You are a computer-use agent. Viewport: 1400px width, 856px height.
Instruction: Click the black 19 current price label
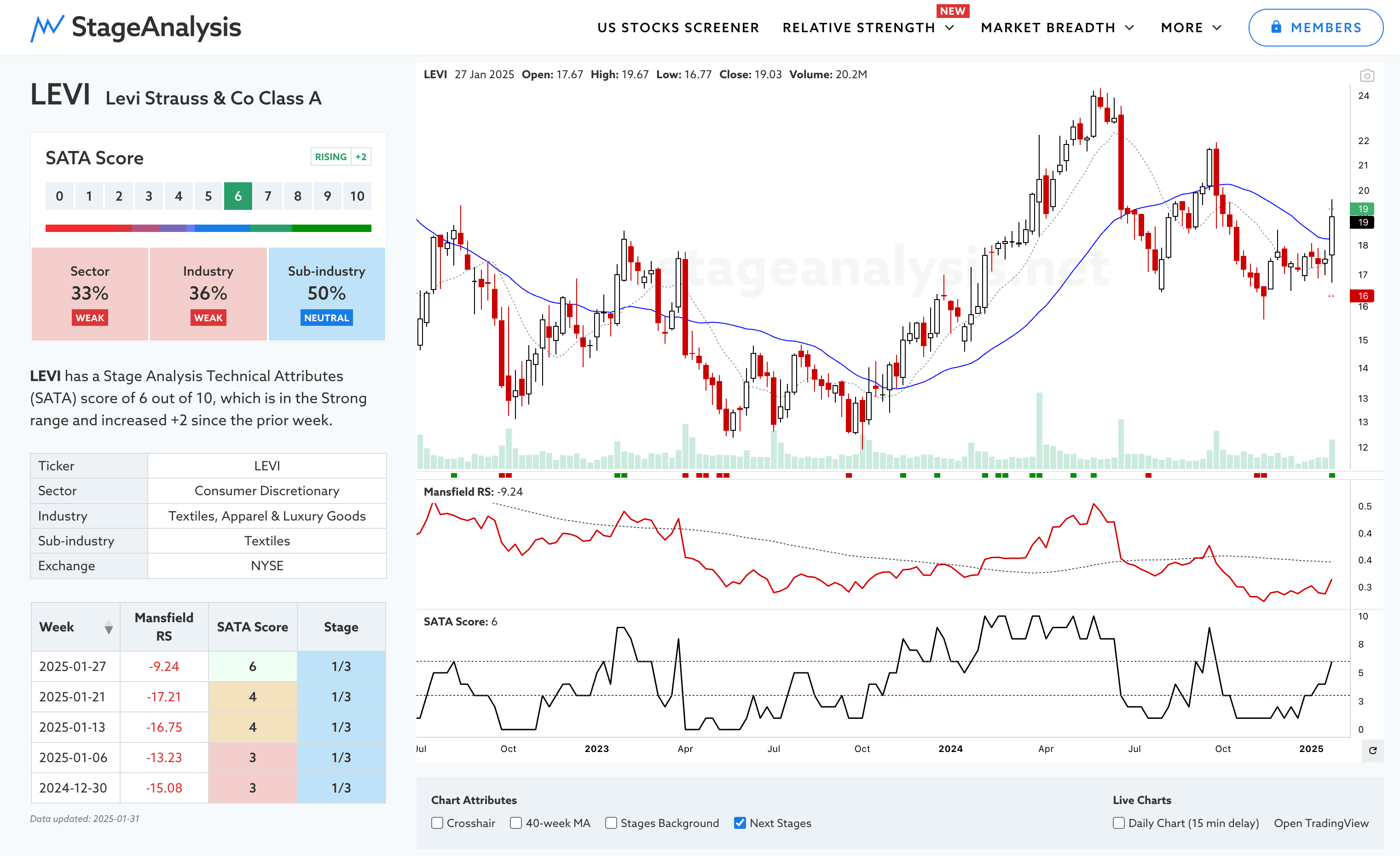click(x=1362, y=222)
